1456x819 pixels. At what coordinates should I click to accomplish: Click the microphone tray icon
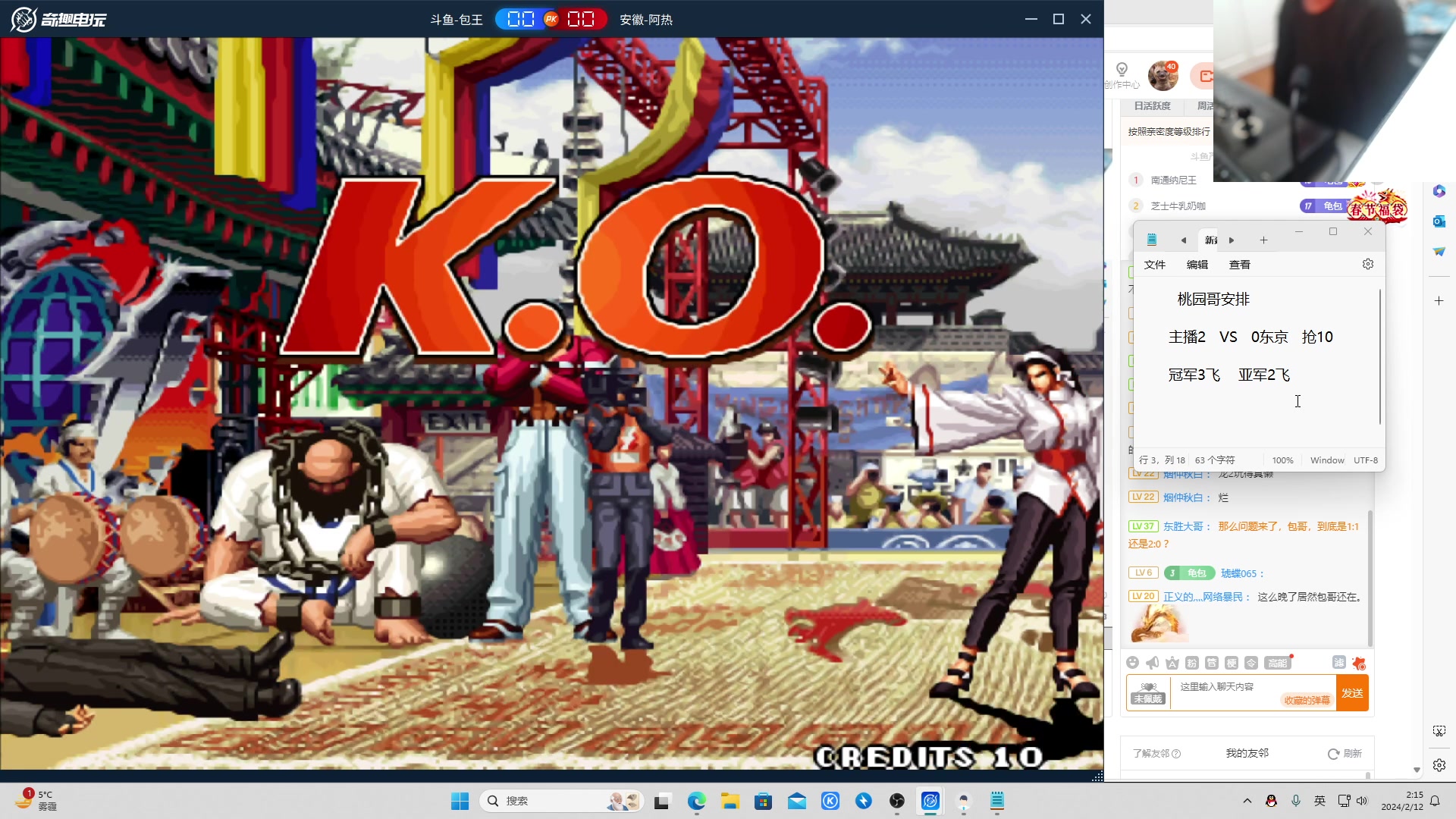click(x=1296, y=801)
